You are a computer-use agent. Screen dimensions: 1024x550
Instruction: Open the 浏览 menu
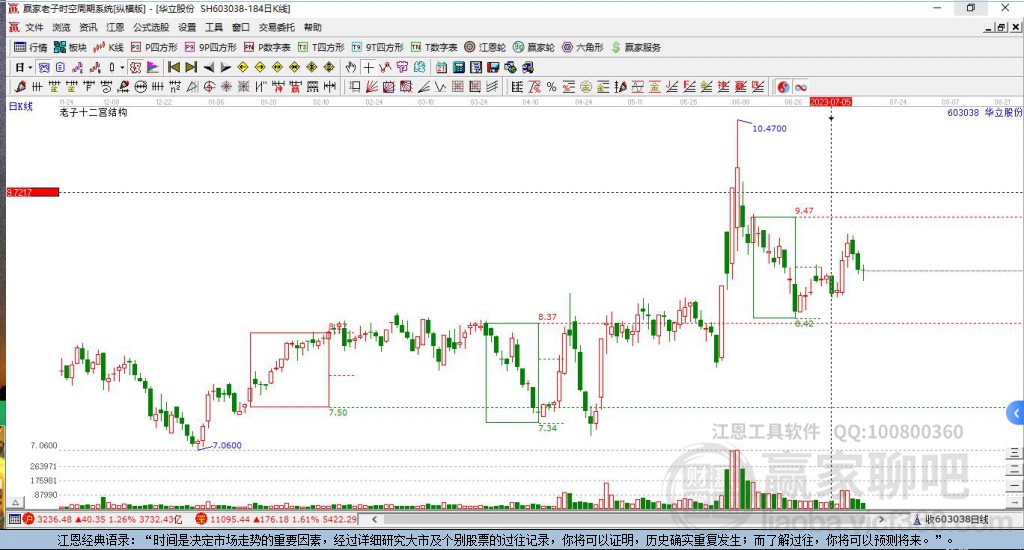point(61,27)
